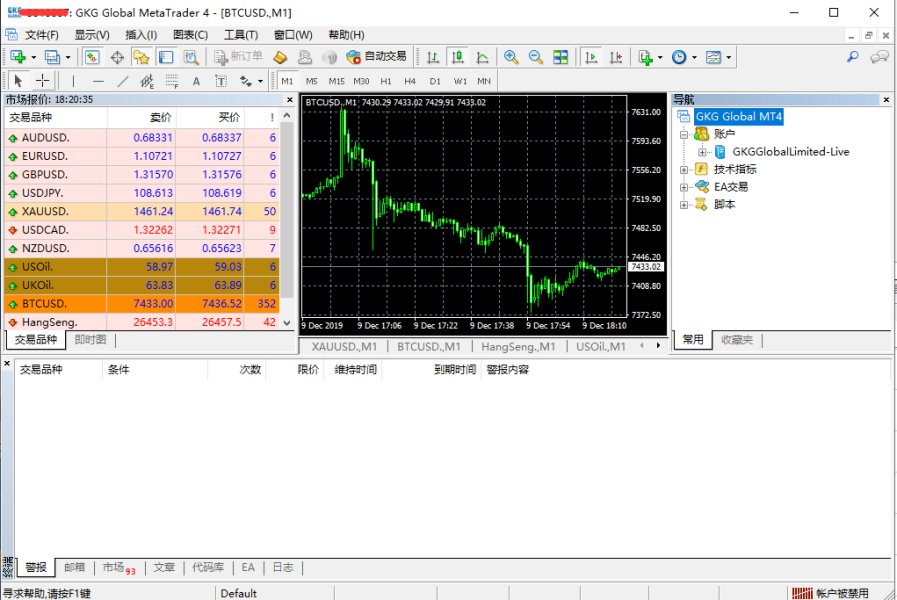Open the 图表(C) menu
The width and height of the screenshot is (897, 600).
[x=190, y=35]
